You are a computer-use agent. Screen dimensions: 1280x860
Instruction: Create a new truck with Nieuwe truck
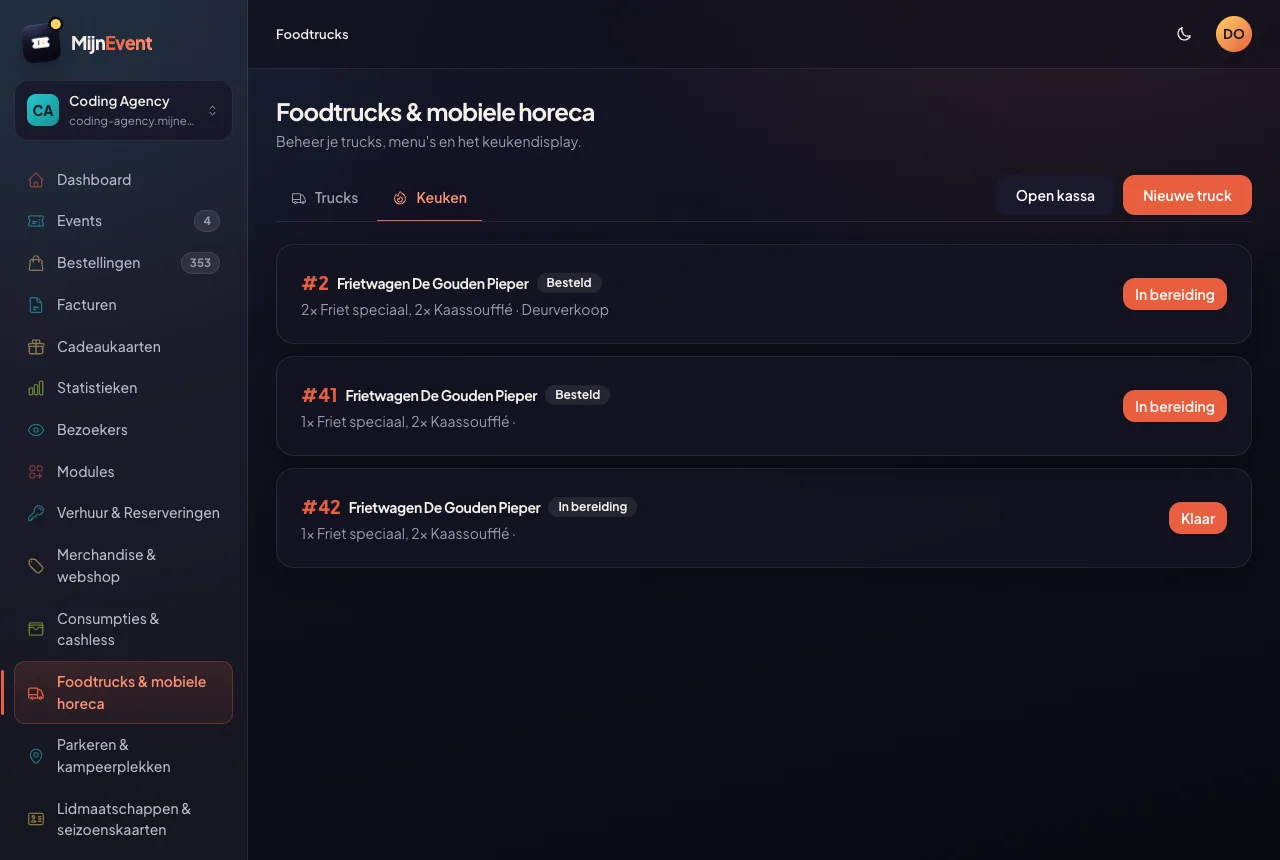[1187, 195]
